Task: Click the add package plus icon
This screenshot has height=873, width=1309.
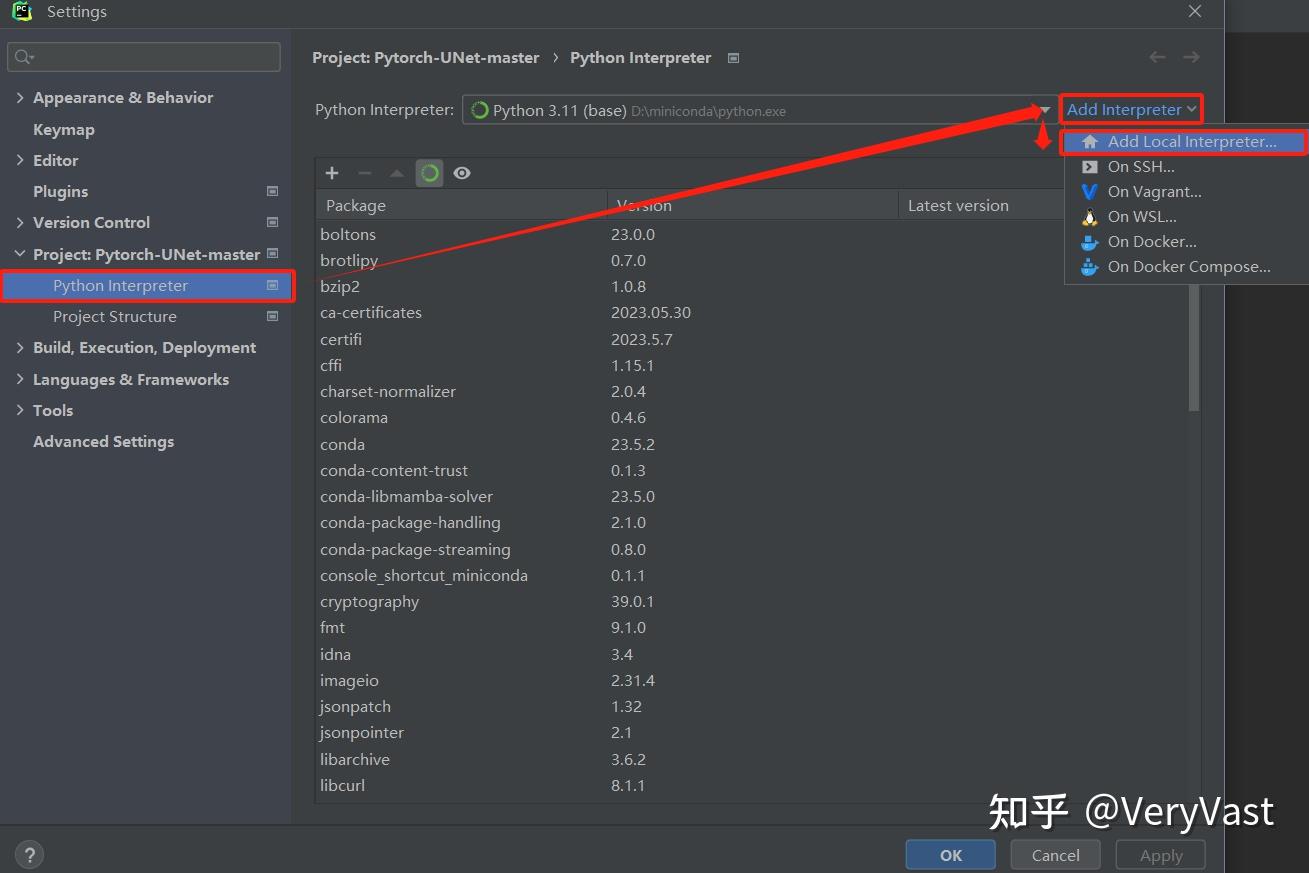Action: pyautogui.click(x=331, y=172)
